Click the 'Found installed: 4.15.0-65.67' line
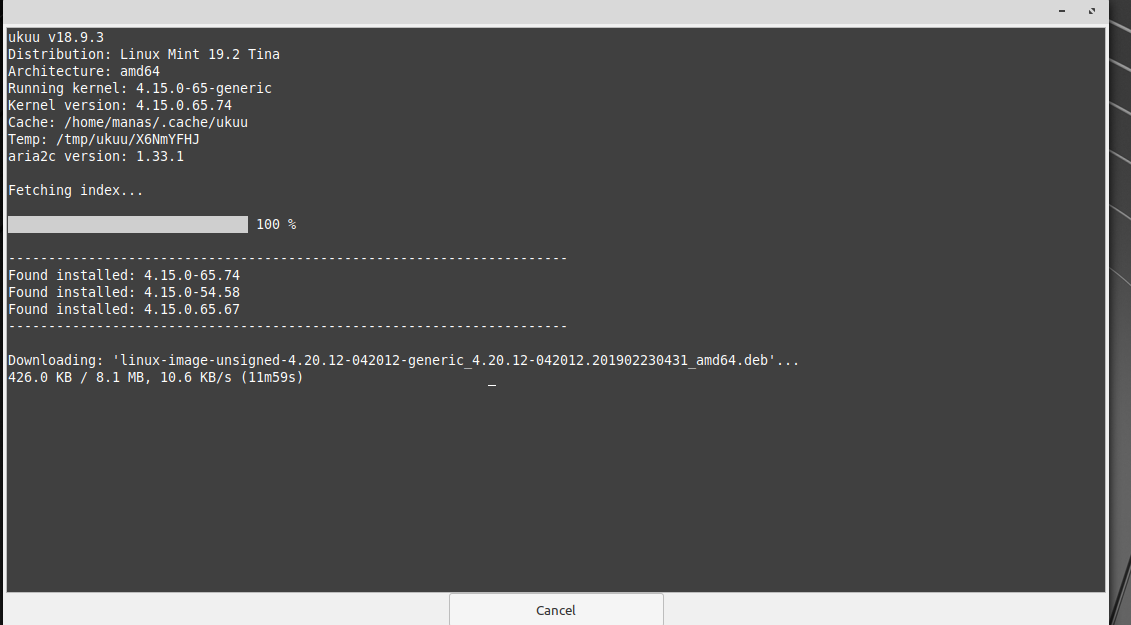Image resolution: width=1131 pixels, height=625 pixels. [122, 308]
